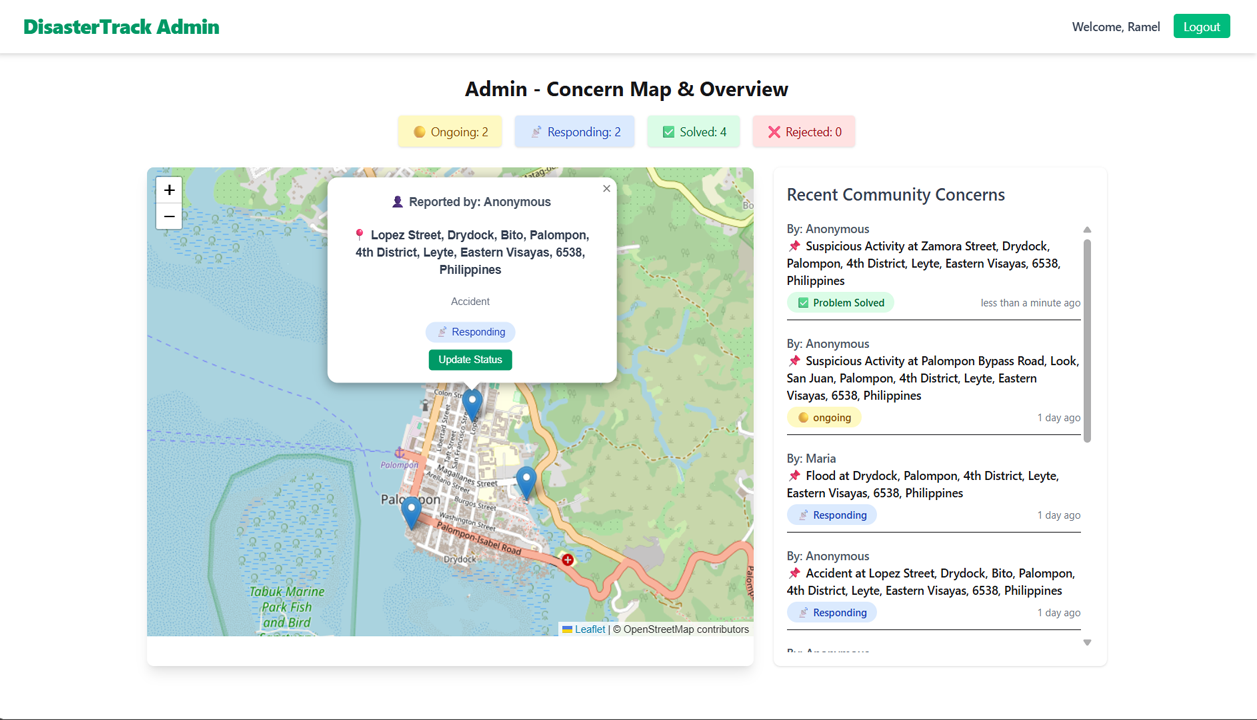Select the marker near Palompon label
The height and width of the screenshot is (720, 1257).
[x=411, y=511]
